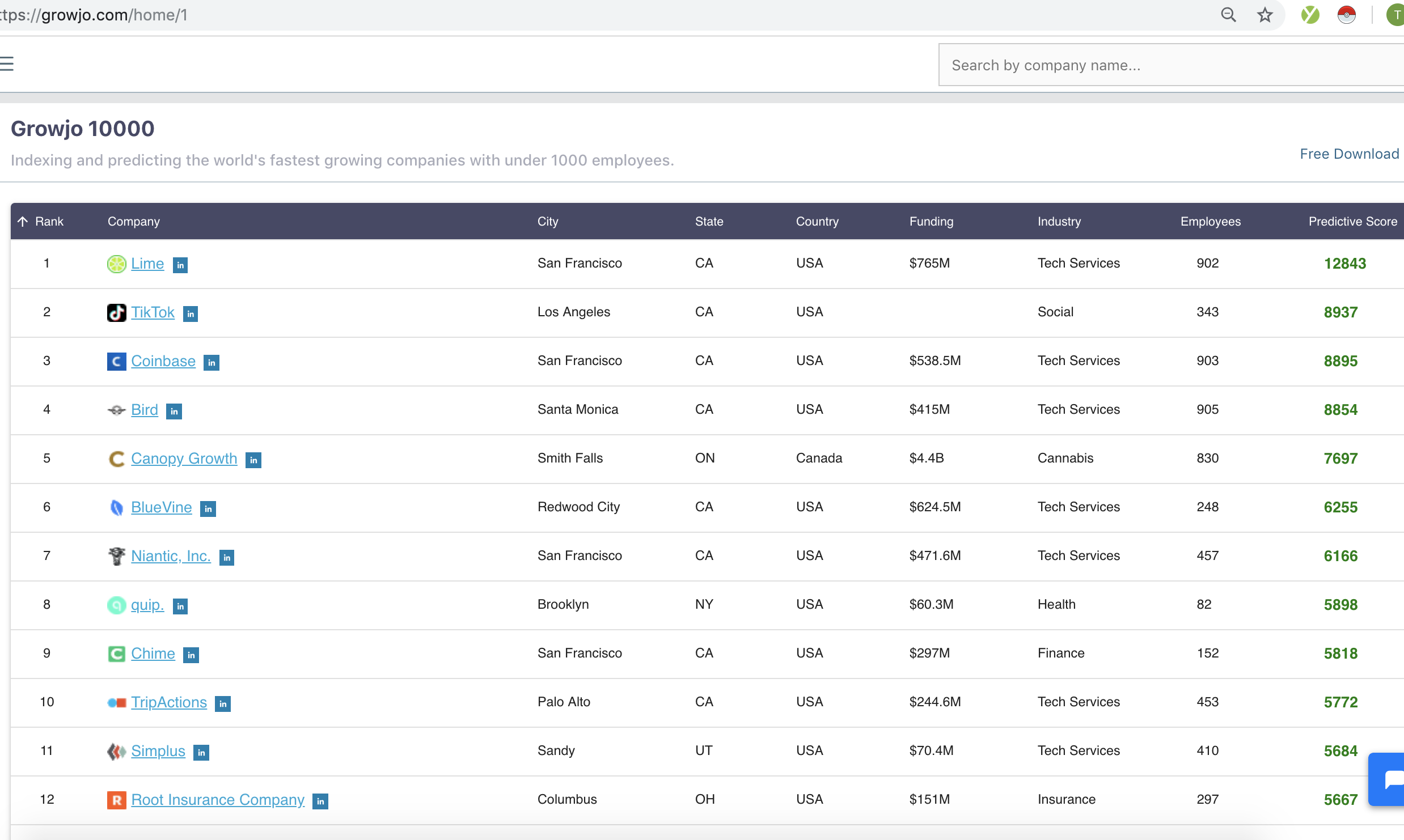Click the Free Download link
This screenshot has width=1404, height=840.
click(1349, 154)
